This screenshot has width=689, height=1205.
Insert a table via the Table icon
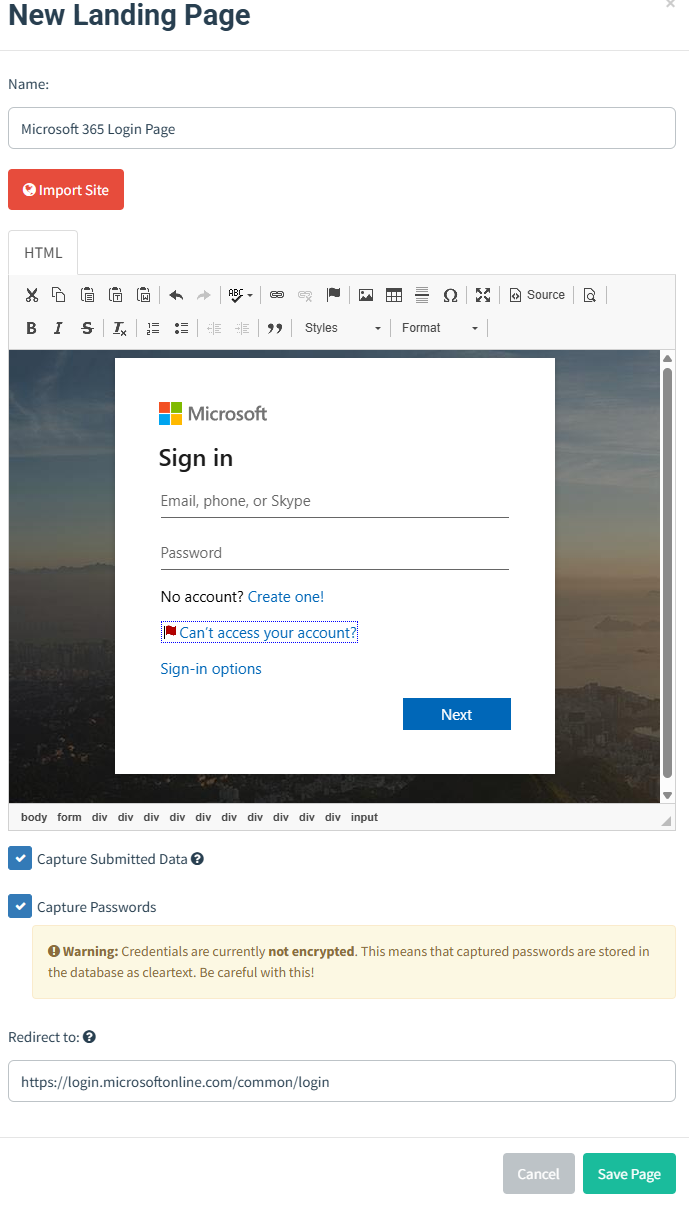tap(394, 295)
